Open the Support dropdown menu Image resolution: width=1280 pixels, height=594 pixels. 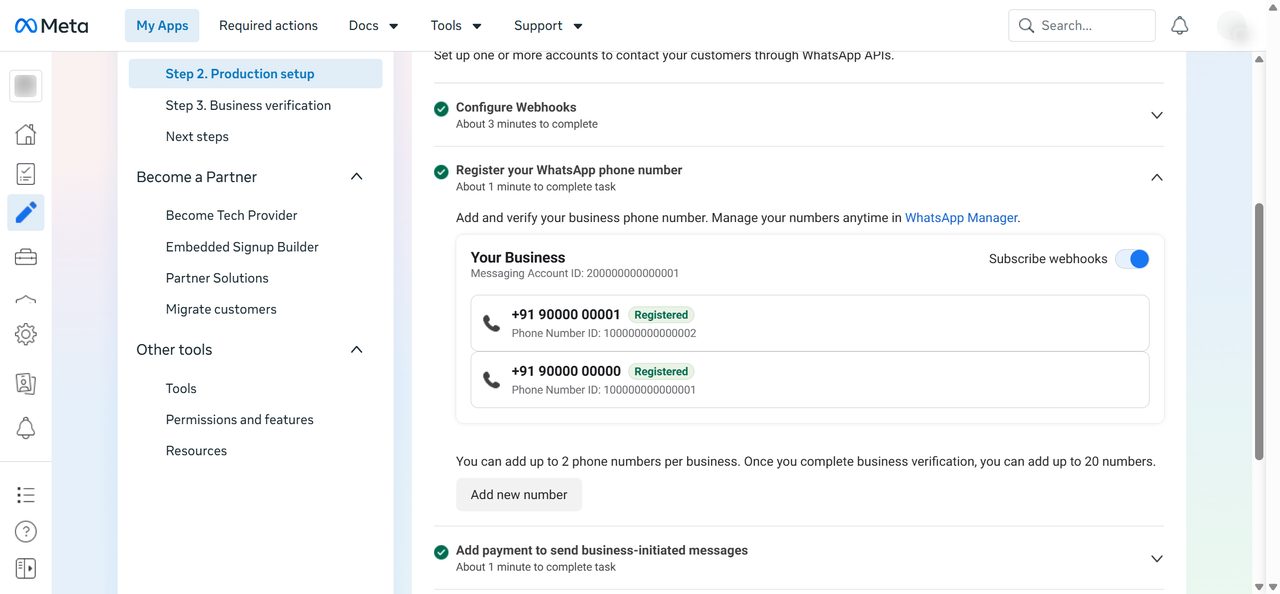click(x=548, y=26)
